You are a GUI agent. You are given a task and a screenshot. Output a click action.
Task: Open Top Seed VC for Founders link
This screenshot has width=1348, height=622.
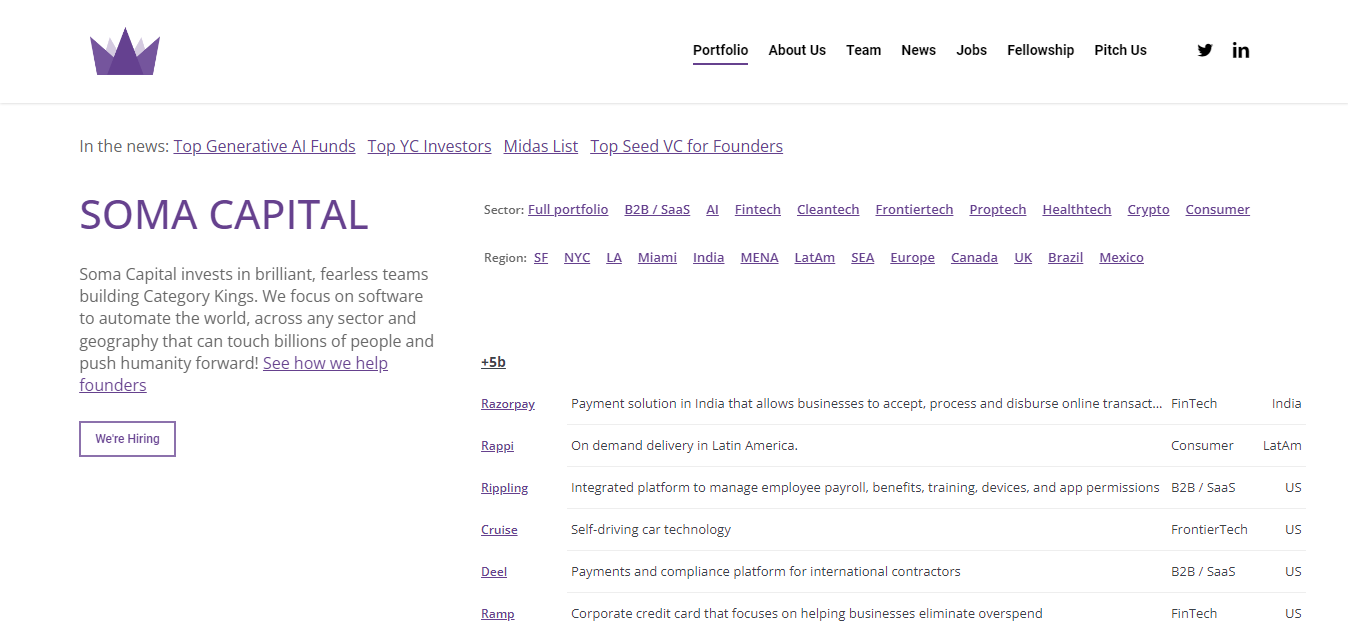coord(687,146)
